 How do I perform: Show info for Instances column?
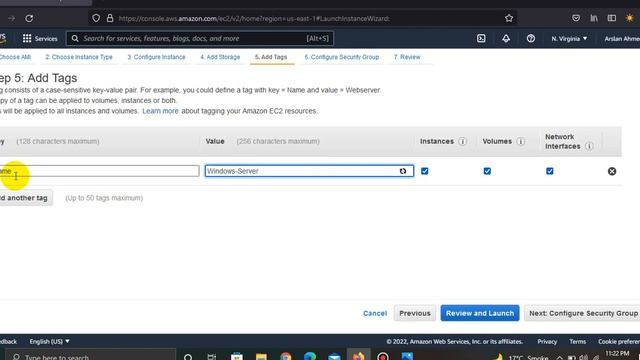pyautogui.click(x=462, y=141)
